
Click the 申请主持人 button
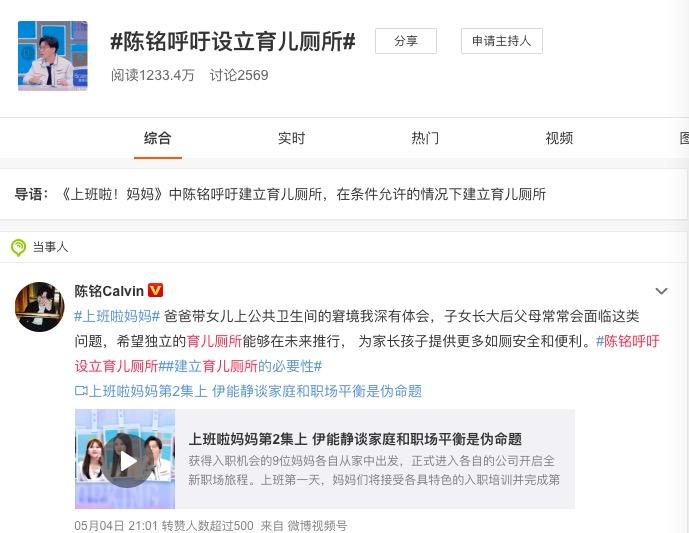click(x=501, y=41)
